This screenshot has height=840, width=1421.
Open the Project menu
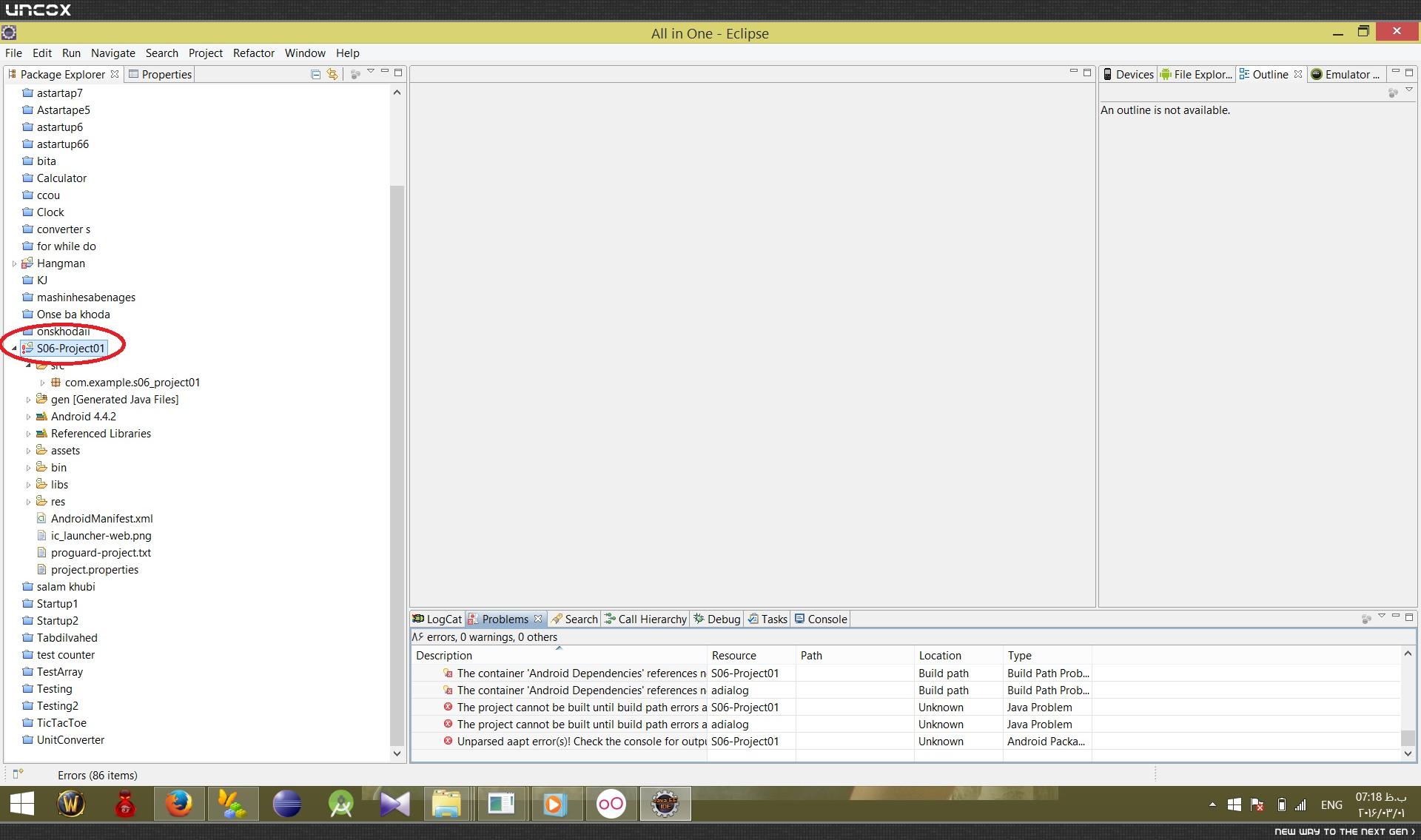206,53
